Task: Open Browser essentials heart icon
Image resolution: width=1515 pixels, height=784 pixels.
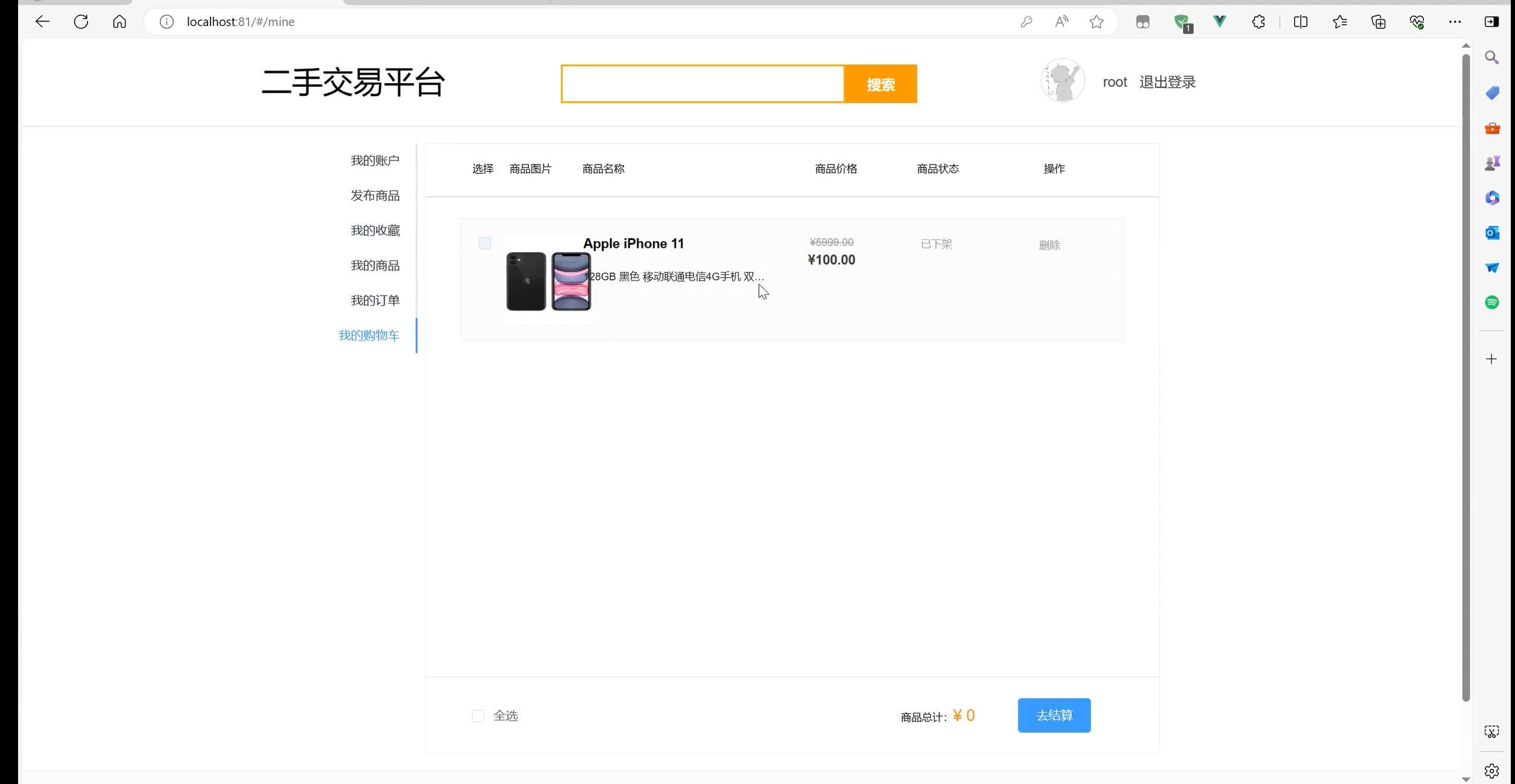Action: click(1417, 22)
